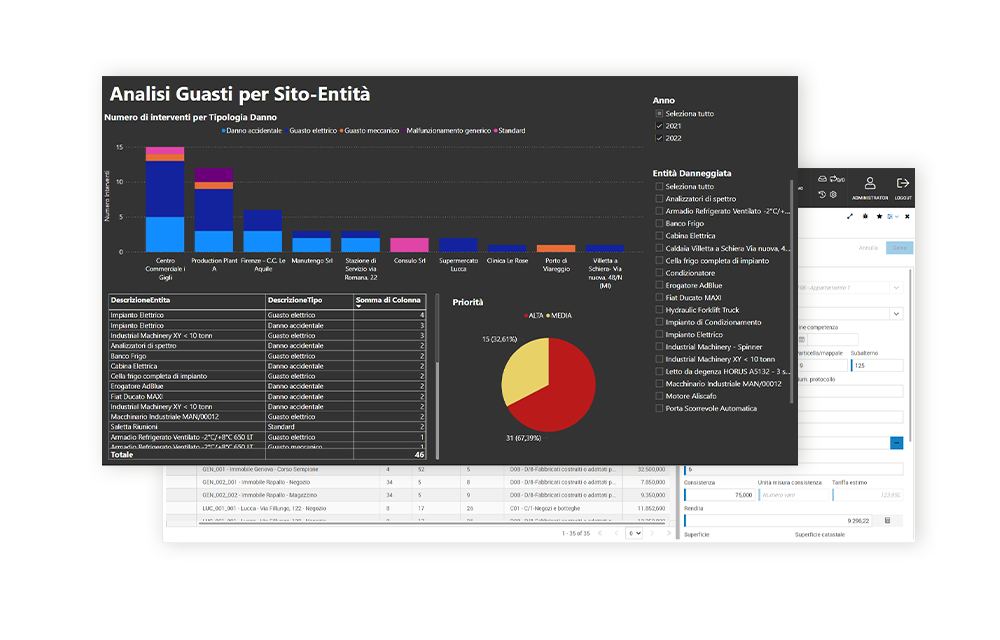
Task: Check the Banco Frigo entity checkbox
Action: coord(658,224)
